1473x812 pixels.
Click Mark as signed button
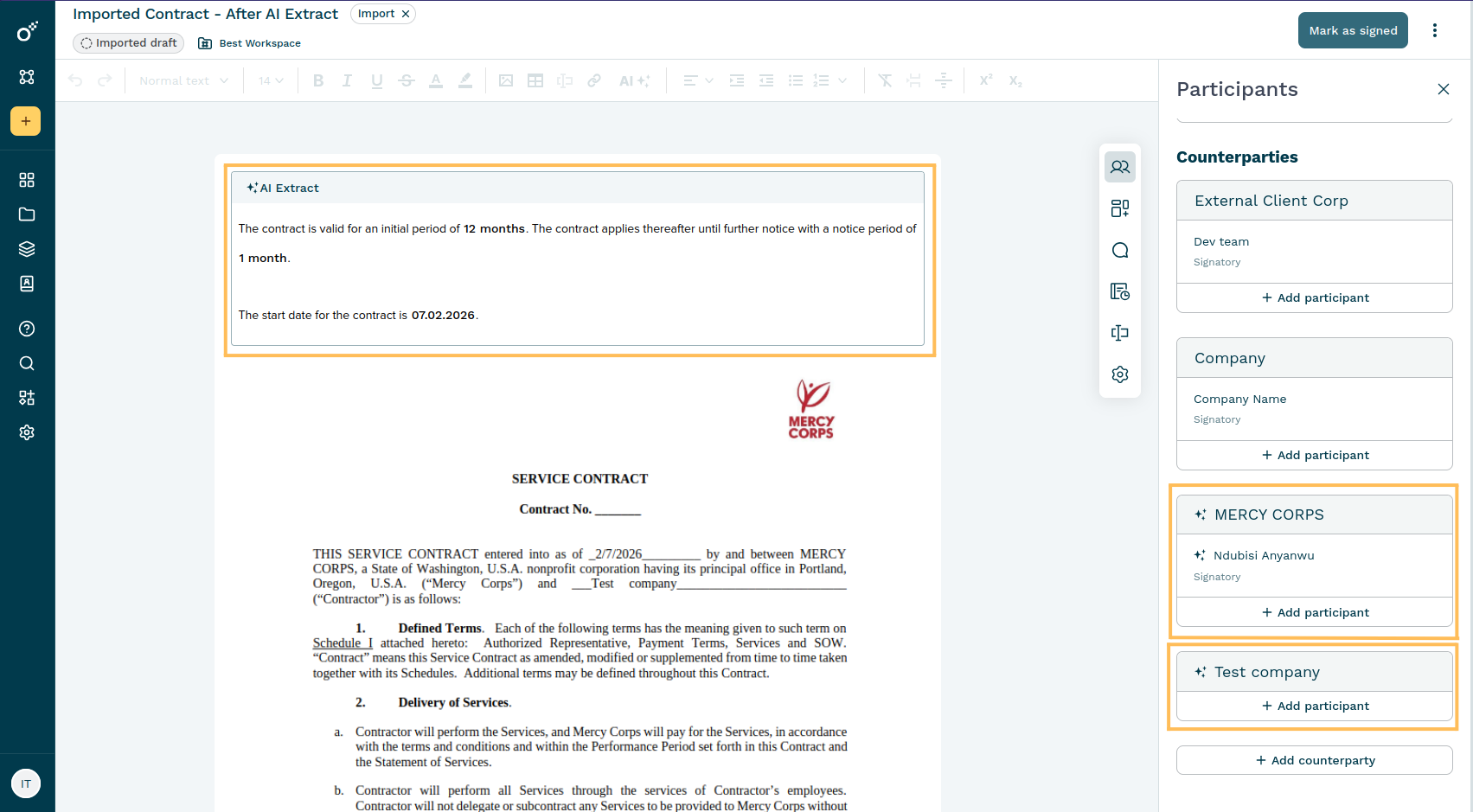coord(1353,30)
